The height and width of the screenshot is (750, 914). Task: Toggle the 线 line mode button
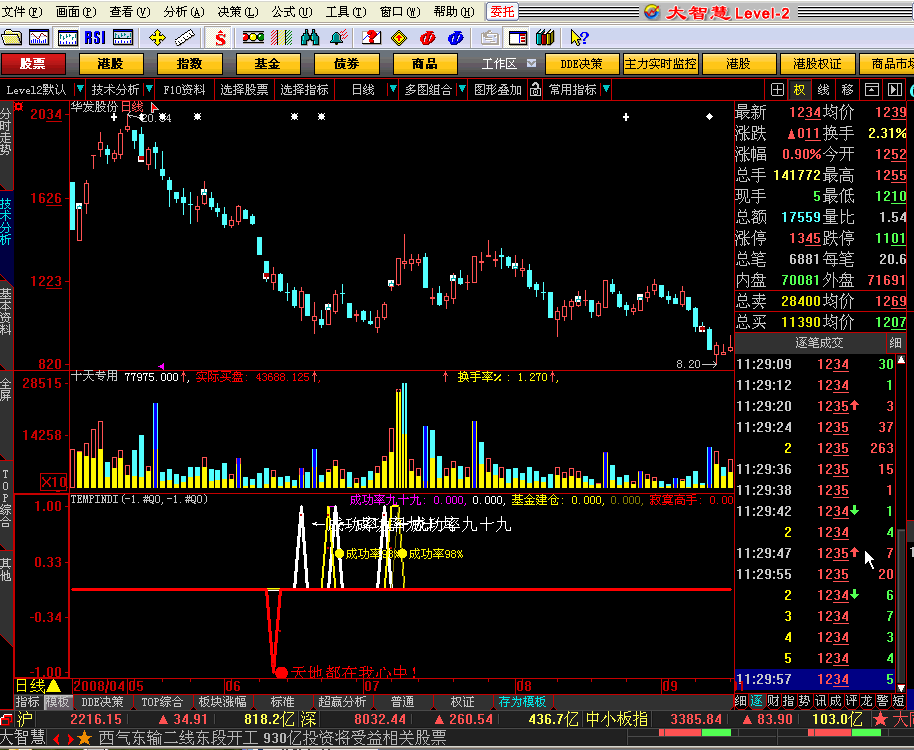click(x=823, y=90)
